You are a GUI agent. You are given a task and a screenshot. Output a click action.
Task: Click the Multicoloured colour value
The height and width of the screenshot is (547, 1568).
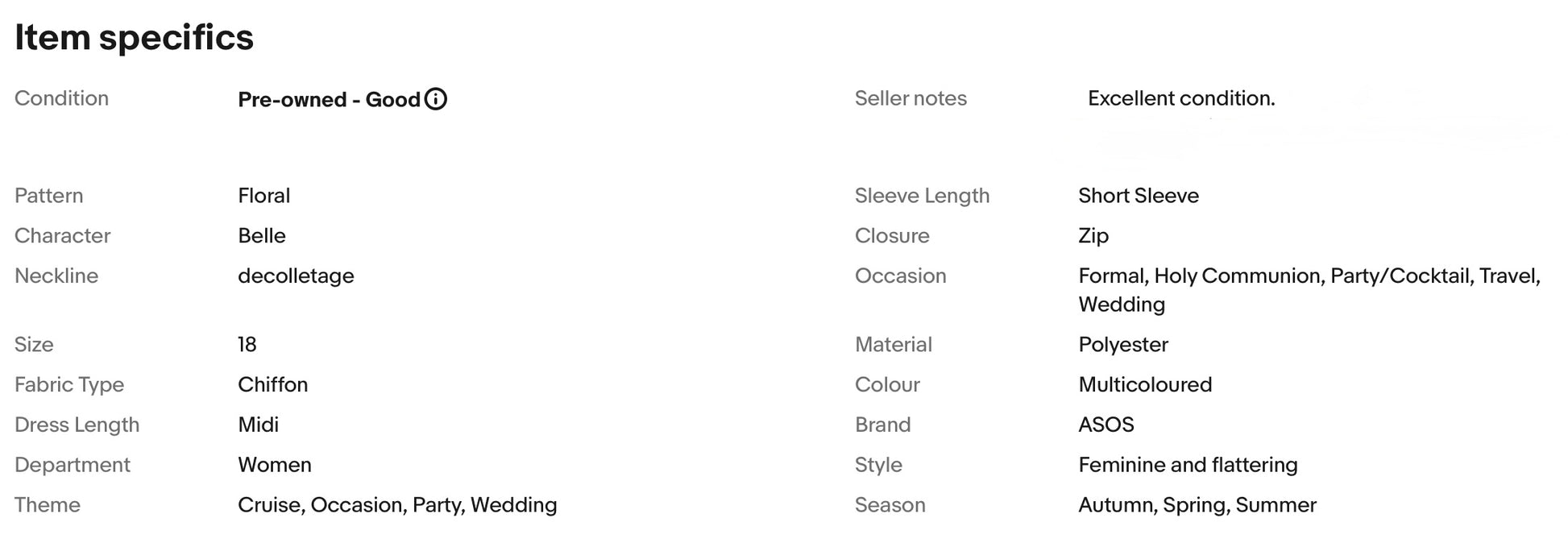pos(1145,385)
